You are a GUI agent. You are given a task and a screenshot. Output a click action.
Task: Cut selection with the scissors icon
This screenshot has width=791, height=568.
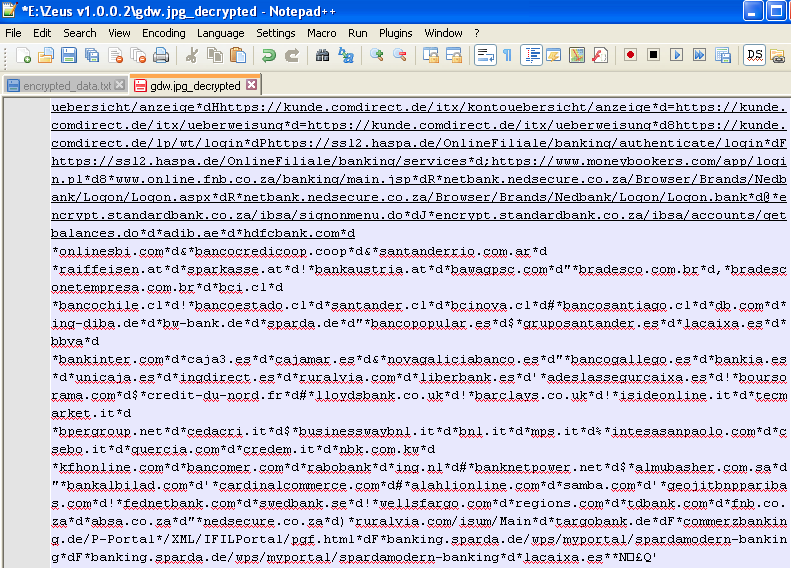click(x=191, y=55)
